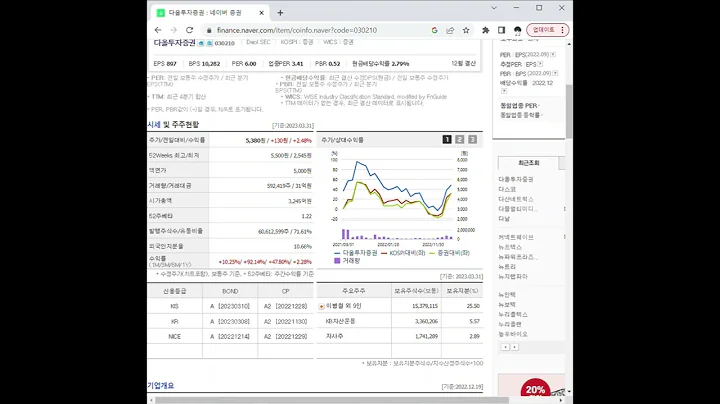Click the 20% advertisement banner
Image resolution: width=720 pixels, height=404 pixels.
(531, 386)
